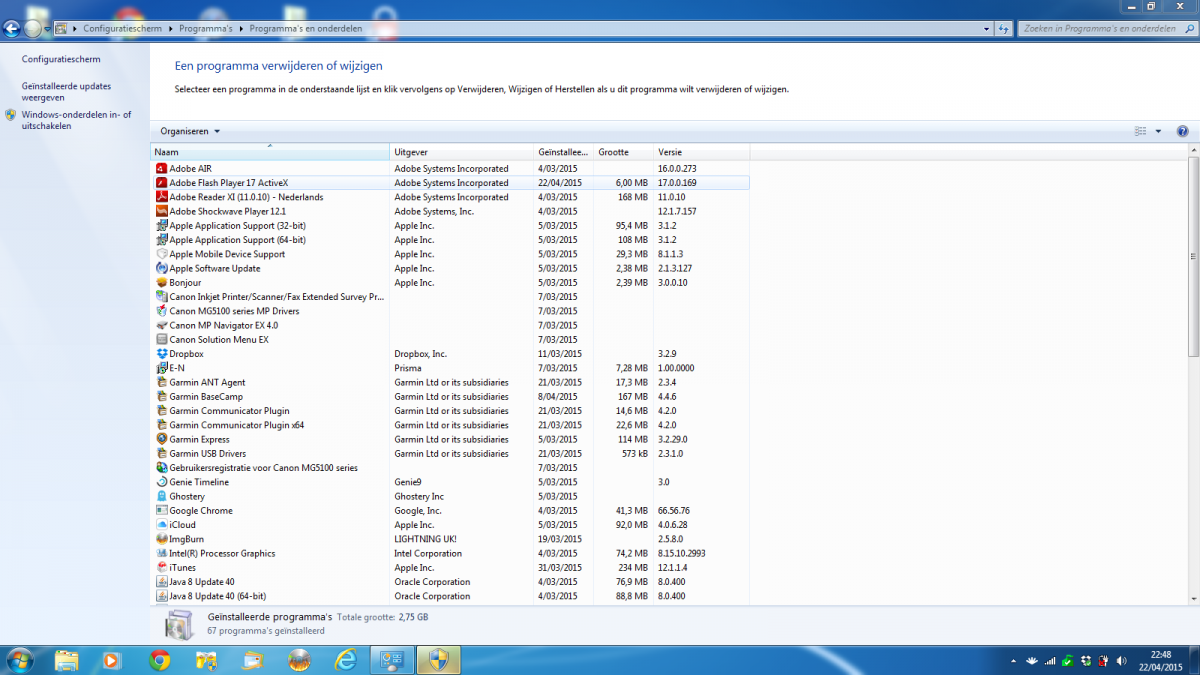
Task: Click the Garmin Express icon
Action: [161, 440]
